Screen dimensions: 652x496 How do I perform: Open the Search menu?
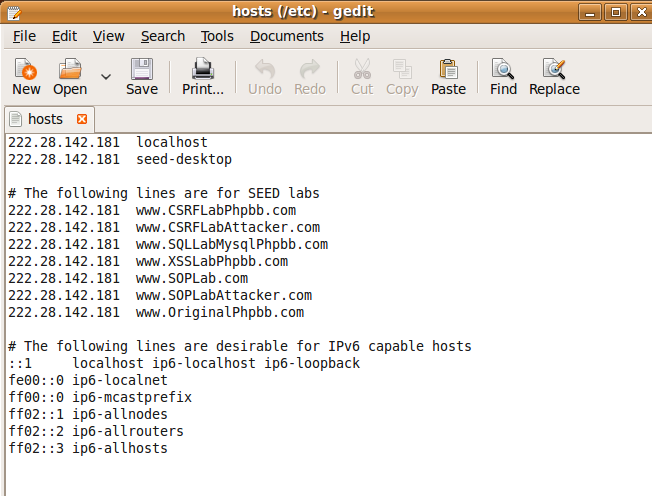(x=163, y=37)
